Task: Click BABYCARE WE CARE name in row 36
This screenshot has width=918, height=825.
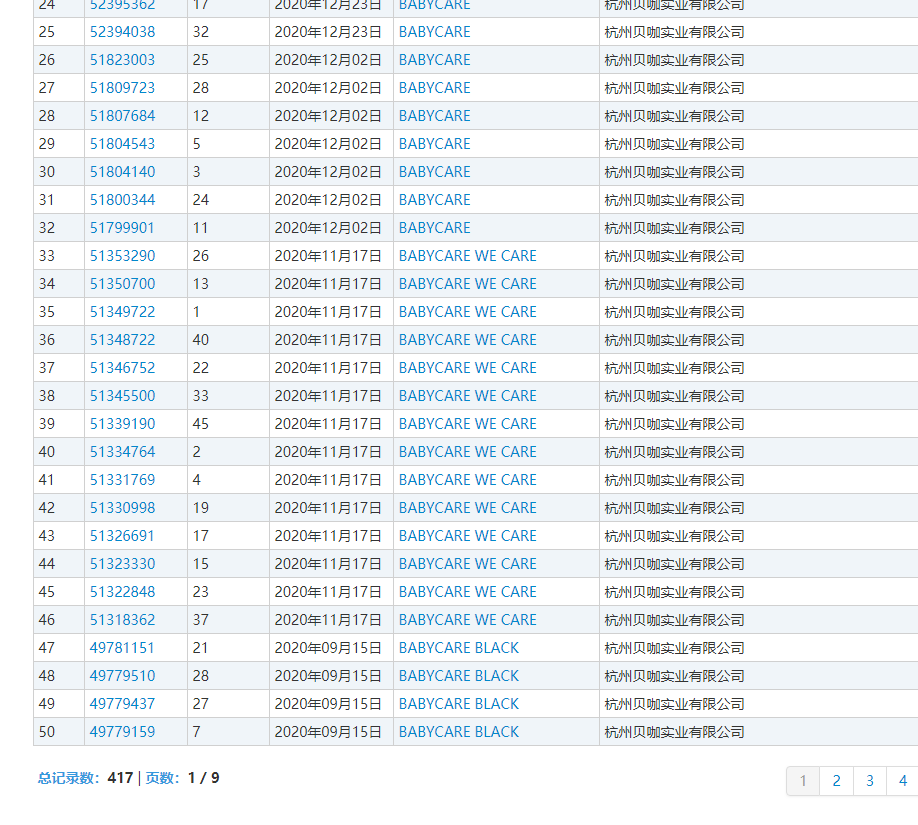Action: (467, 340)
